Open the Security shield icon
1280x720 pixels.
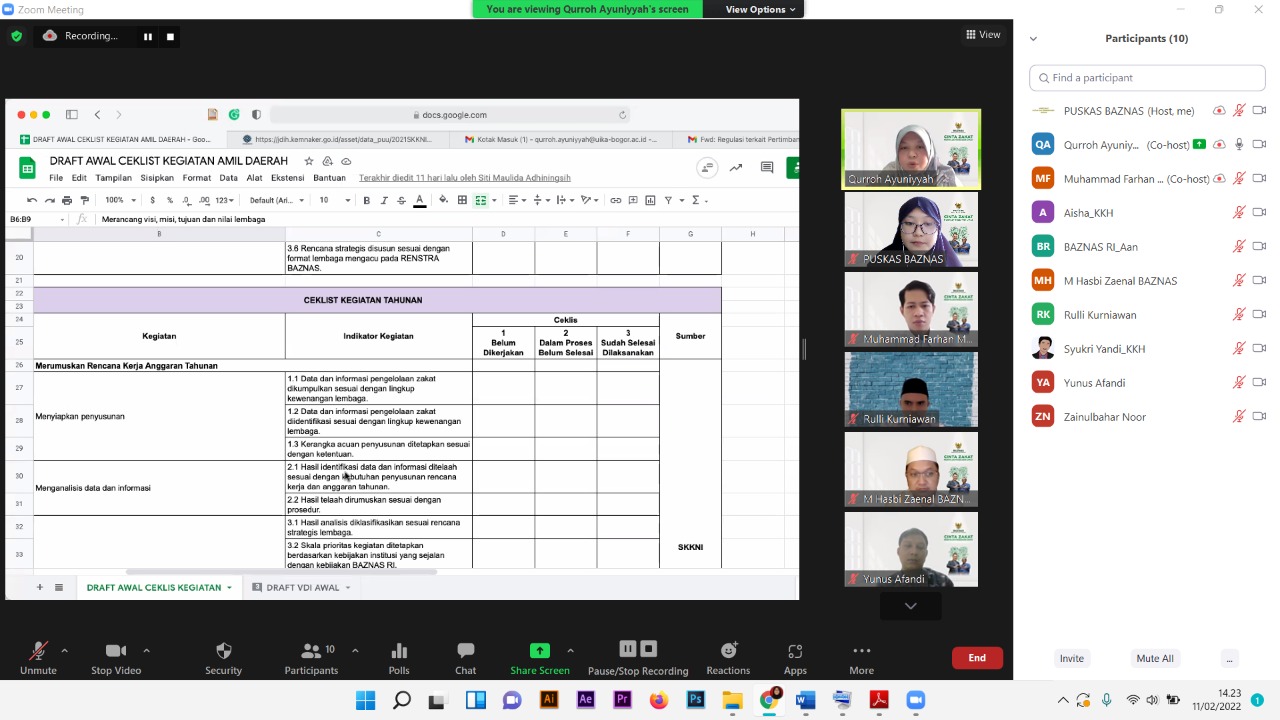[223, 651]
